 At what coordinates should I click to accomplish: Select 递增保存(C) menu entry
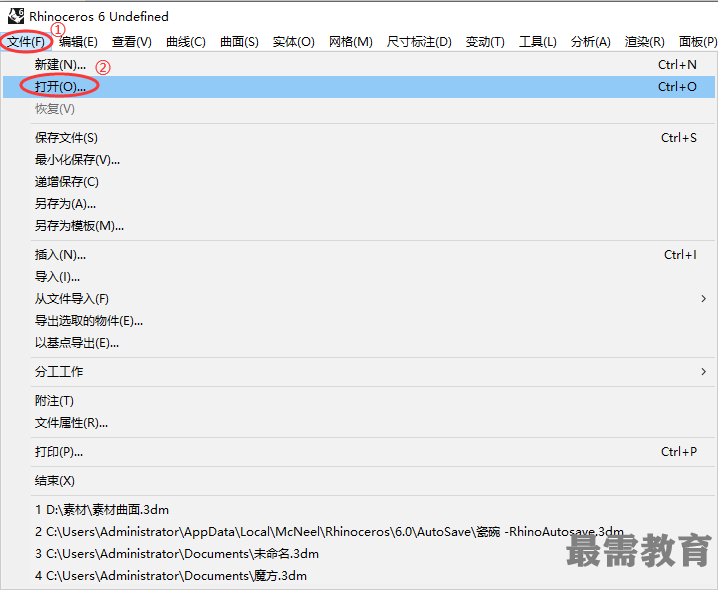(359, 181)
